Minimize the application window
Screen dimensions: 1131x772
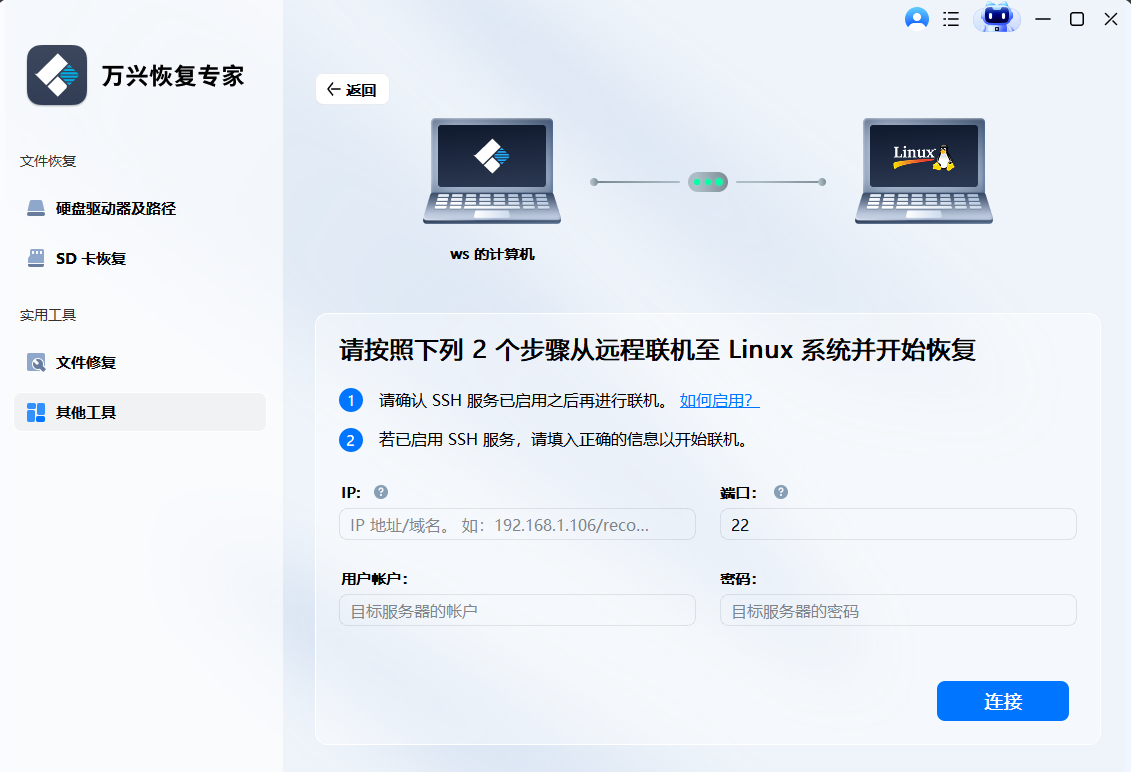click(1043, 19)
